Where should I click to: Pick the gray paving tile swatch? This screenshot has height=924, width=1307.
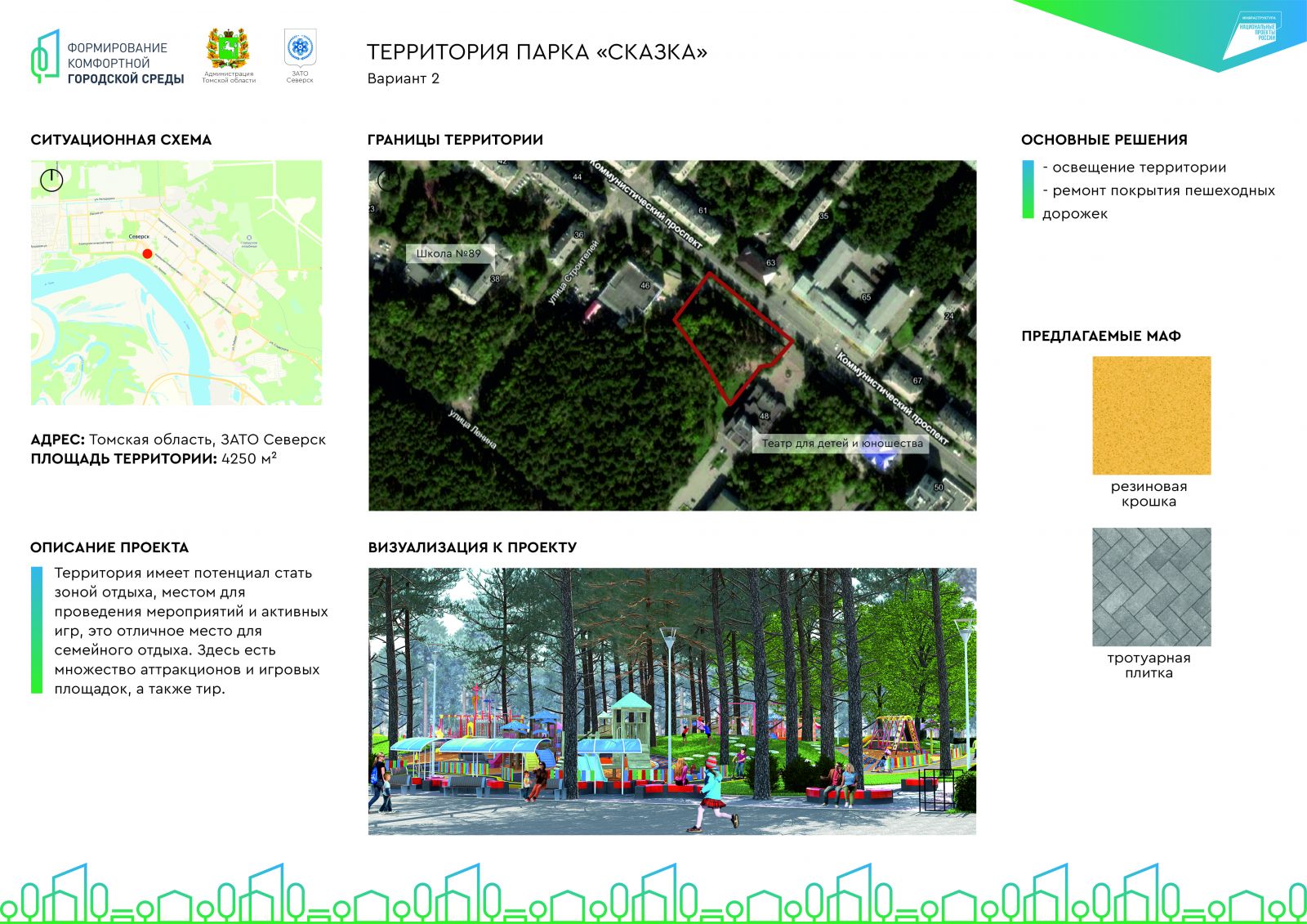click(1151, 587)
